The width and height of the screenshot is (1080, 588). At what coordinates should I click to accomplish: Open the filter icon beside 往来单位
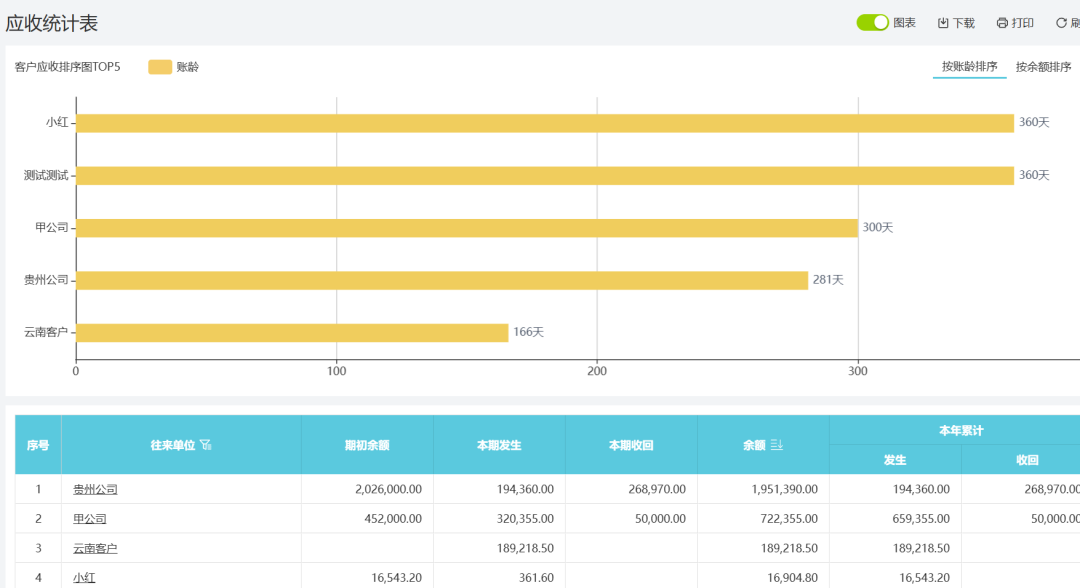(x=206, y=445)
